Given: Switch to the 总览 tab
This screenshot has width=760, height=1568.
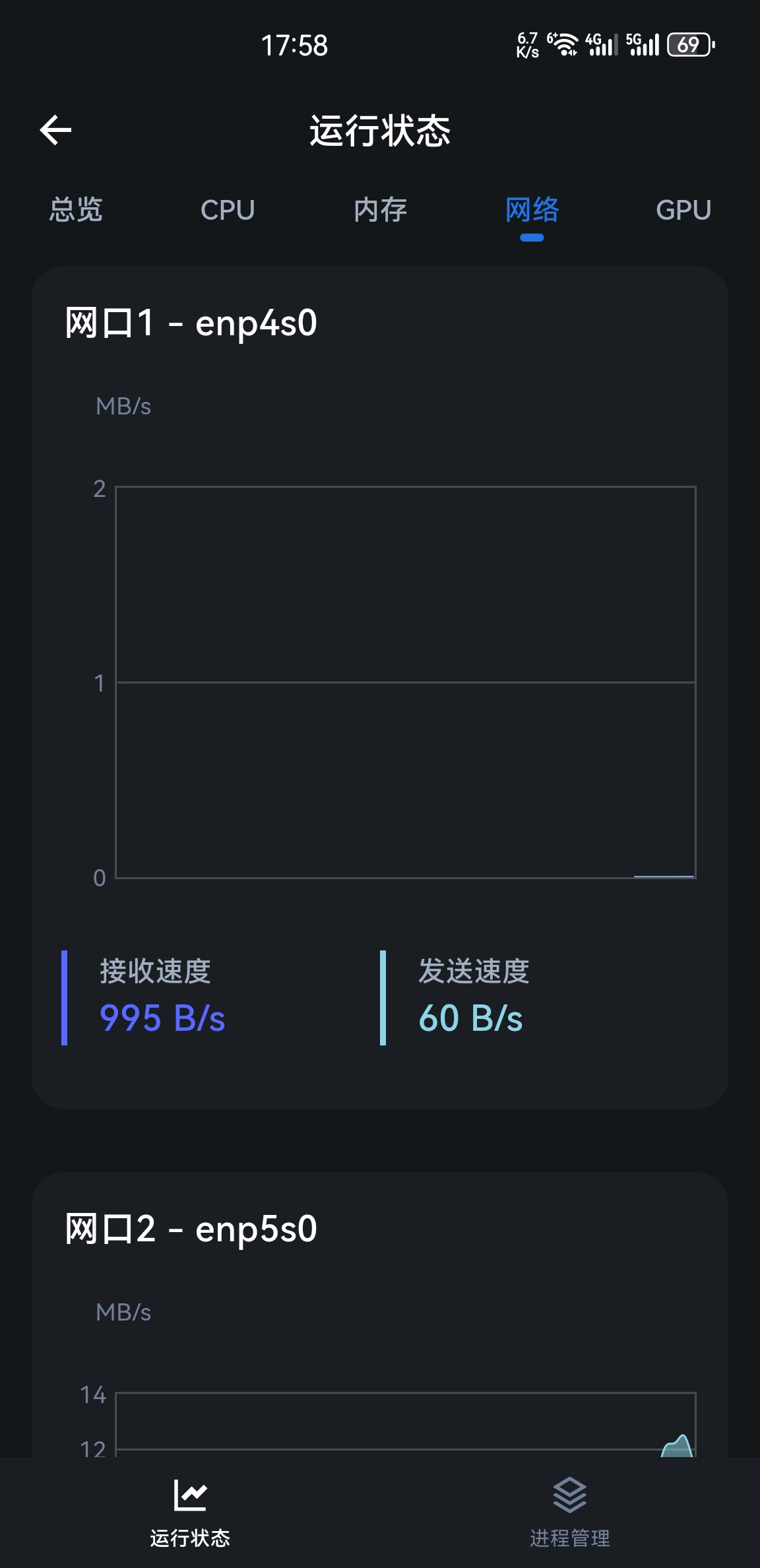Looking at the screenshot, I should click(76, 210).
